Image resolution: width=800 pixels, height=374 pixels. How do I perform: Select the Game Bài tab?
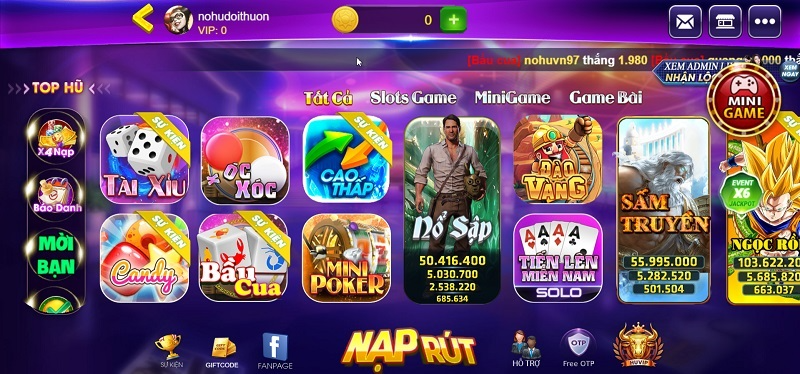tap(606, 97)
